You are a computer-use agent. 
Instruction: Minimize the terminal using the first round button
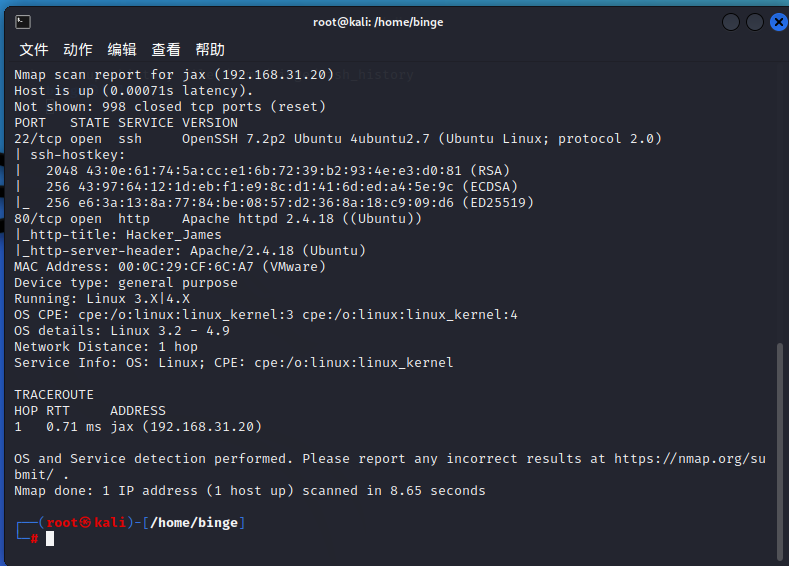click(731, 22)
